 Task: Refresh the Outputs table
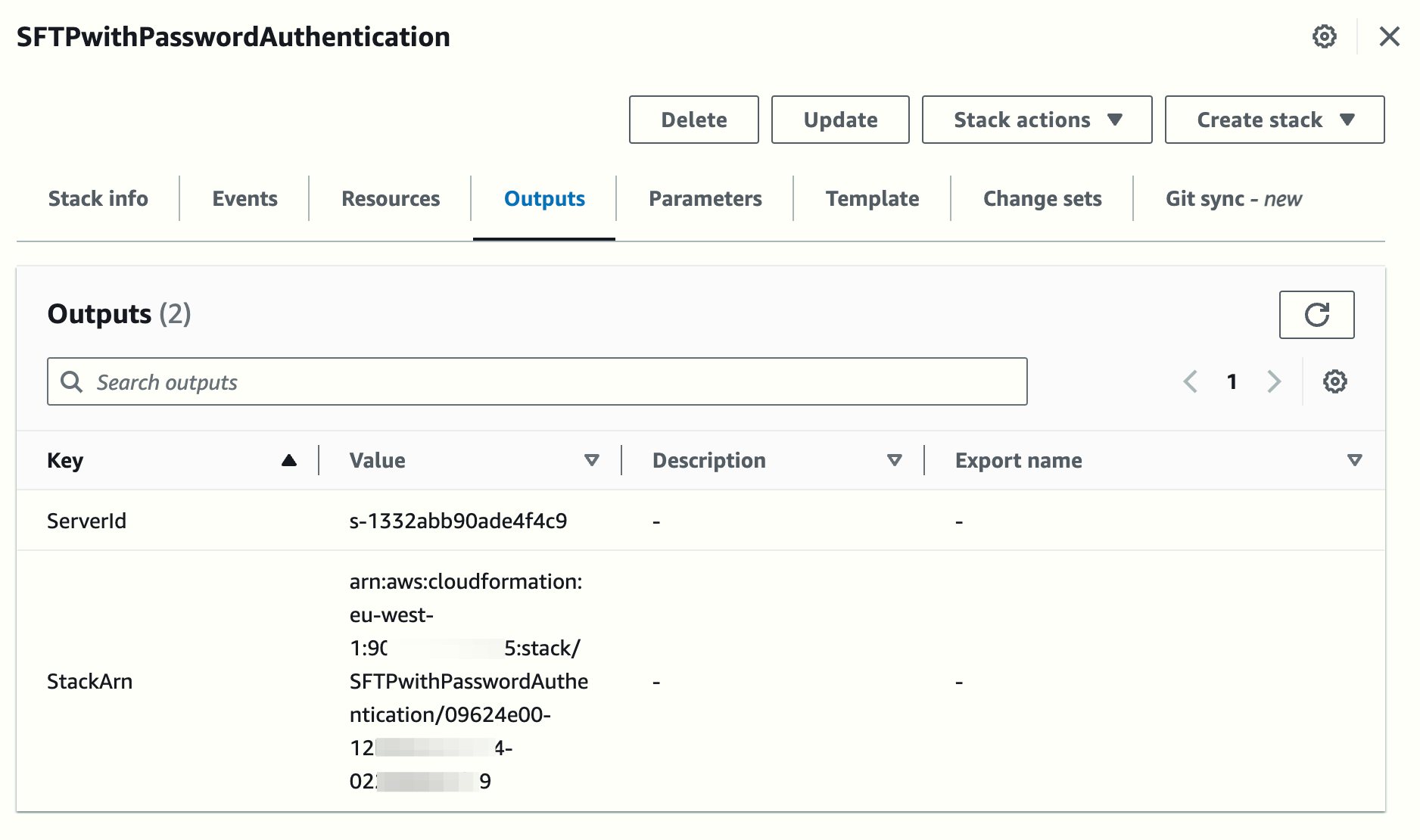(x=1316, y=315)
